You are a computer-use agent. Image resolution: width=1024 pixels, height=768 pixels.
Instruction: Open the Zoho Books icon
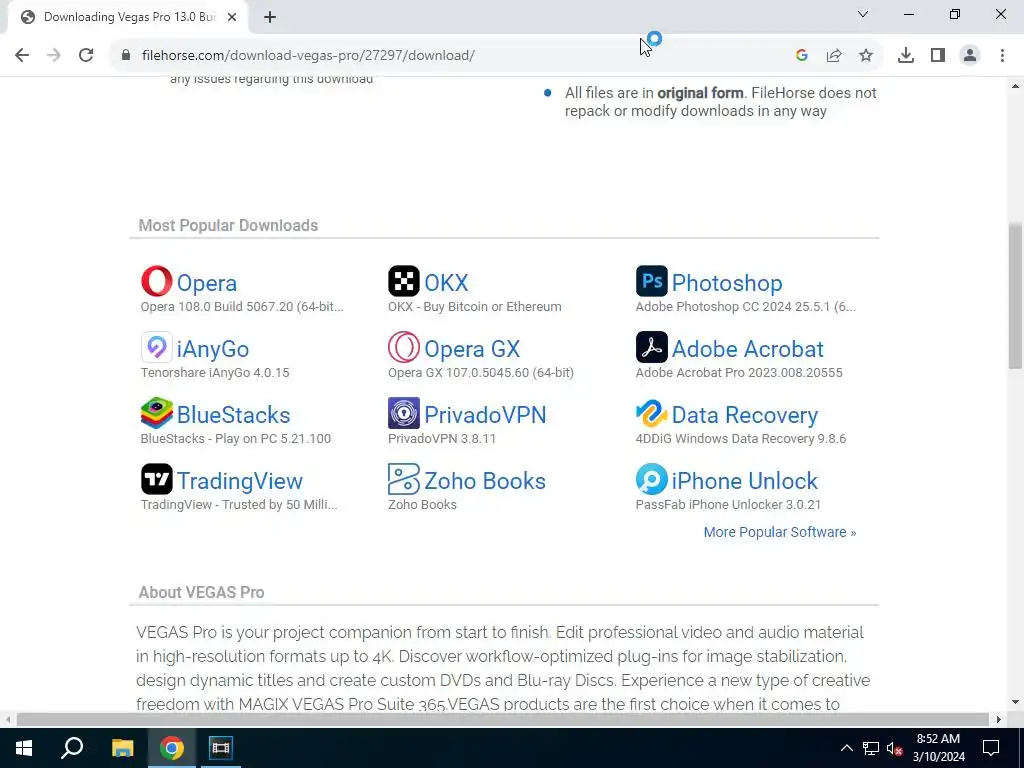pos(404,479)
